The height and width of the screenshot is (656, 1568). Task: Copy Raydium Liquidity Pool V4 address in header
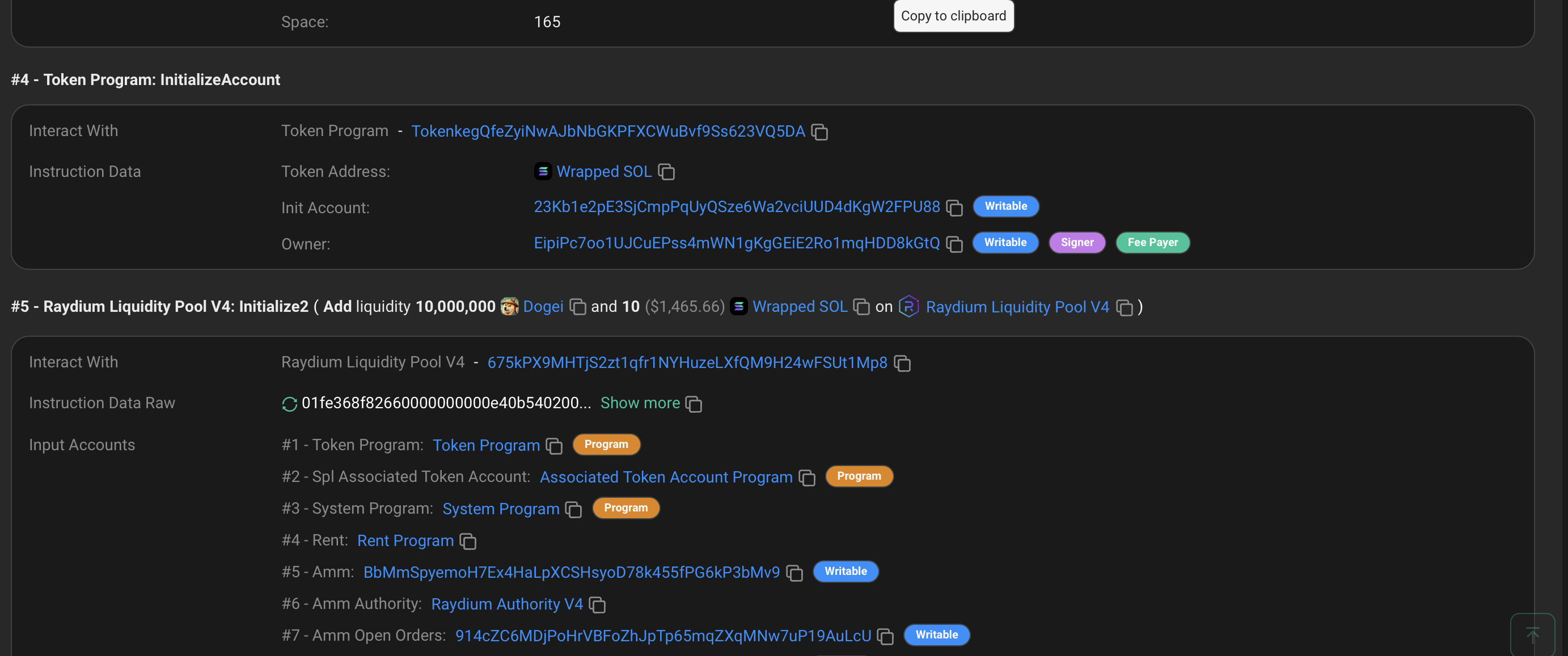tap(1125, 307)
